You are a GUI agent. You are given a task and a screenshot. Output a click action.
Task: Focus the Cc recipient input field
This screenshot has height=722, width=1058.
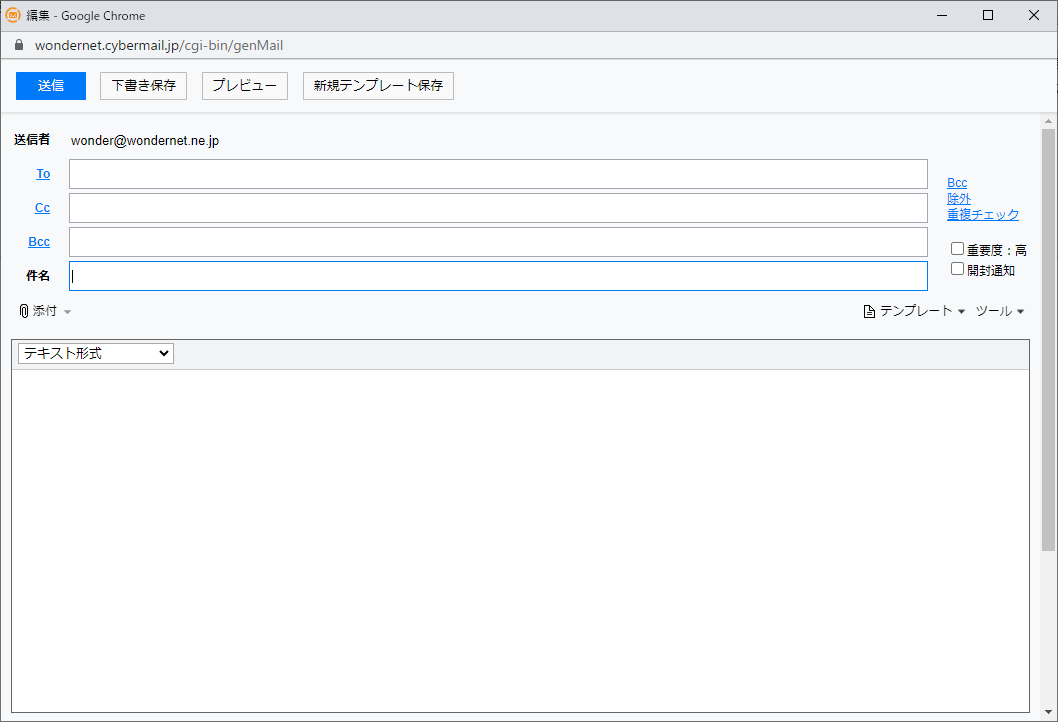coord(498,208)
